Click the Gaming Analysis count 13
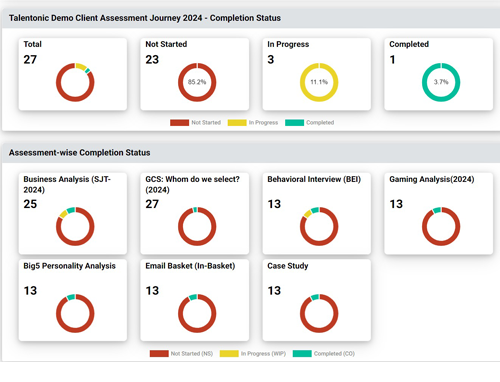Viewport: 500px width, 382px height. click(x=396, y=204)
